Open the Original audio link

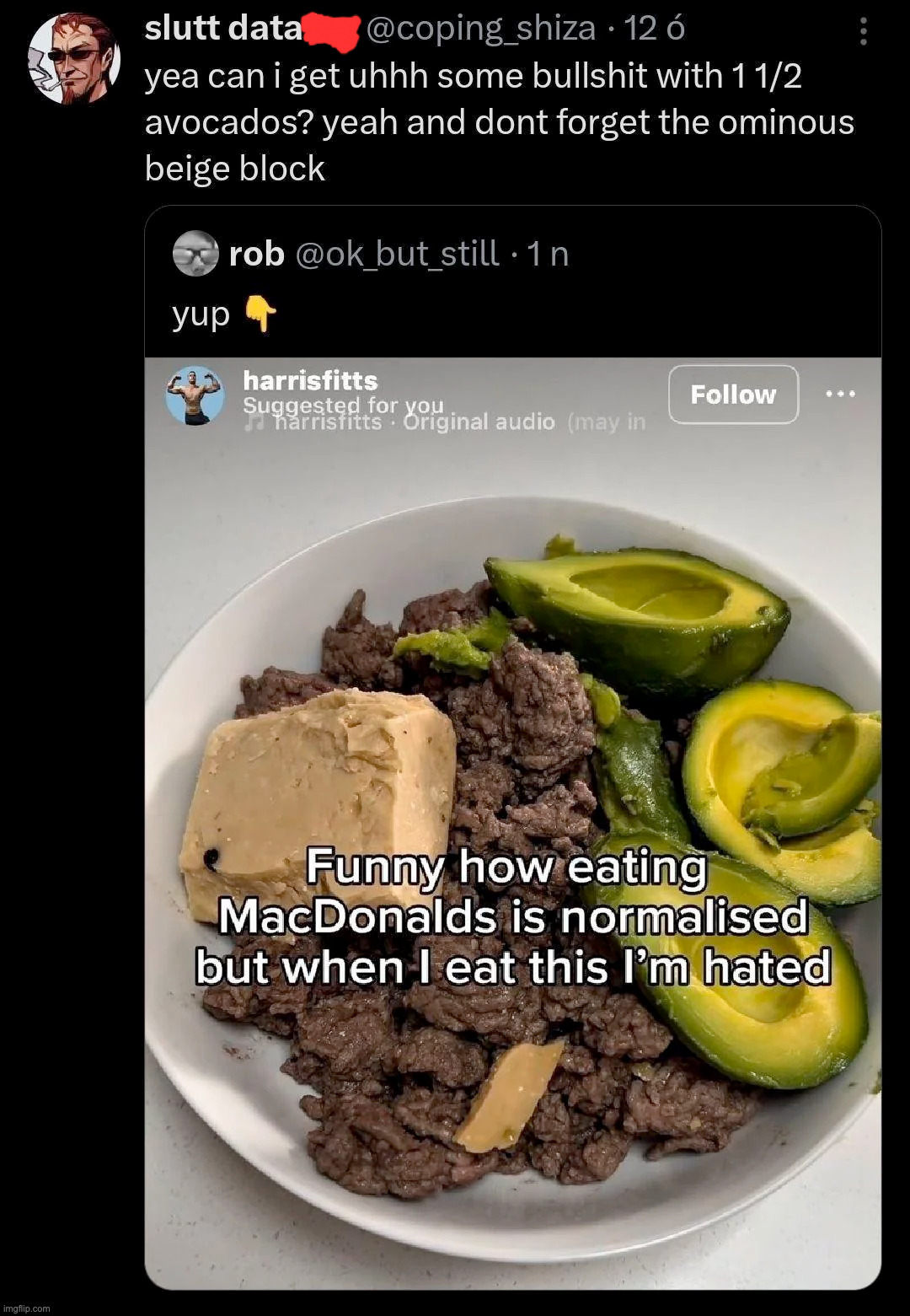[479, 422]
